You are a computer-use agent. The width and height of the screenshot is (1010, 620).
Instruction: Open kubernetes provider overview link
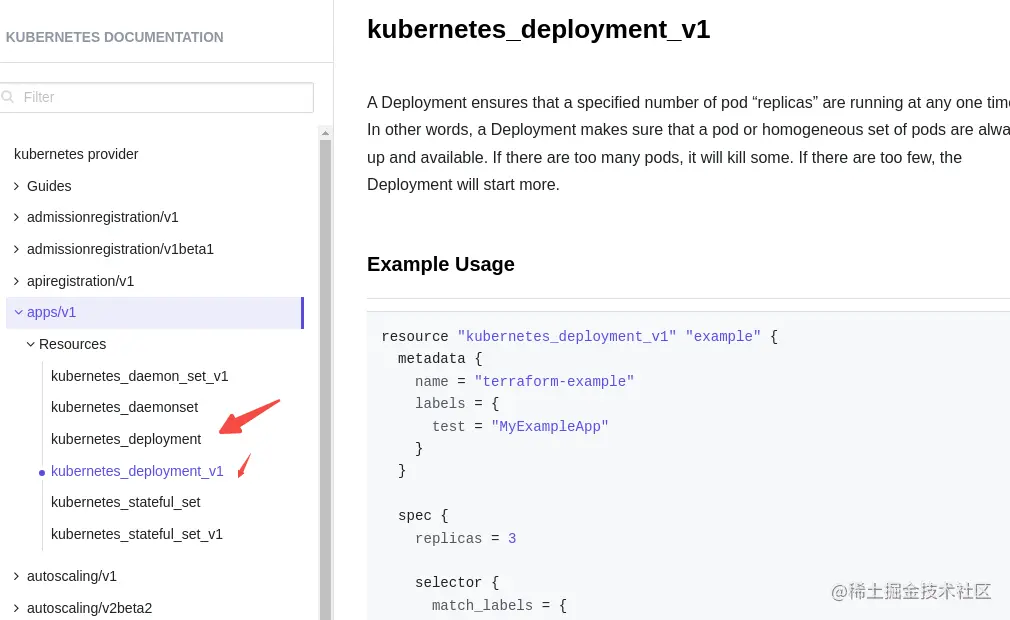coord(76,154)
